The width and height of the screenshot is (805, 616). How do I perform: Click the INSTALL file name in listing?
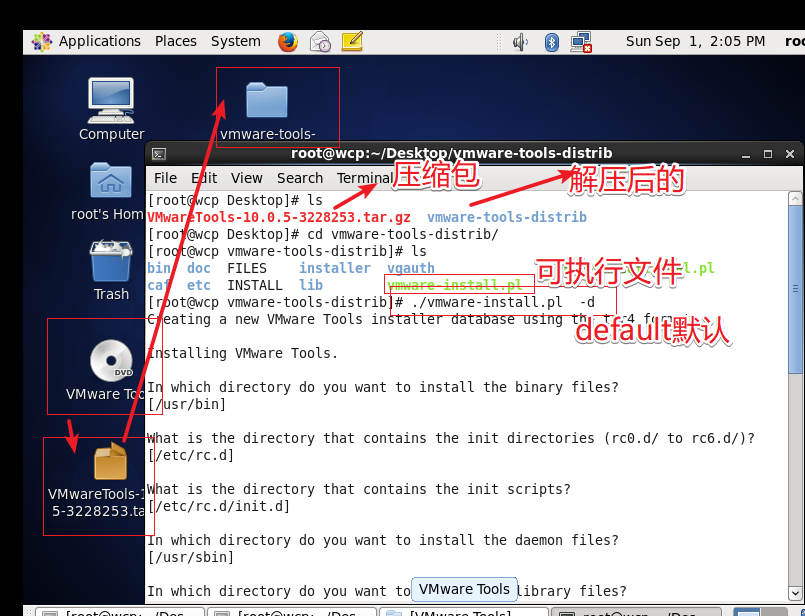pos(255,285)
